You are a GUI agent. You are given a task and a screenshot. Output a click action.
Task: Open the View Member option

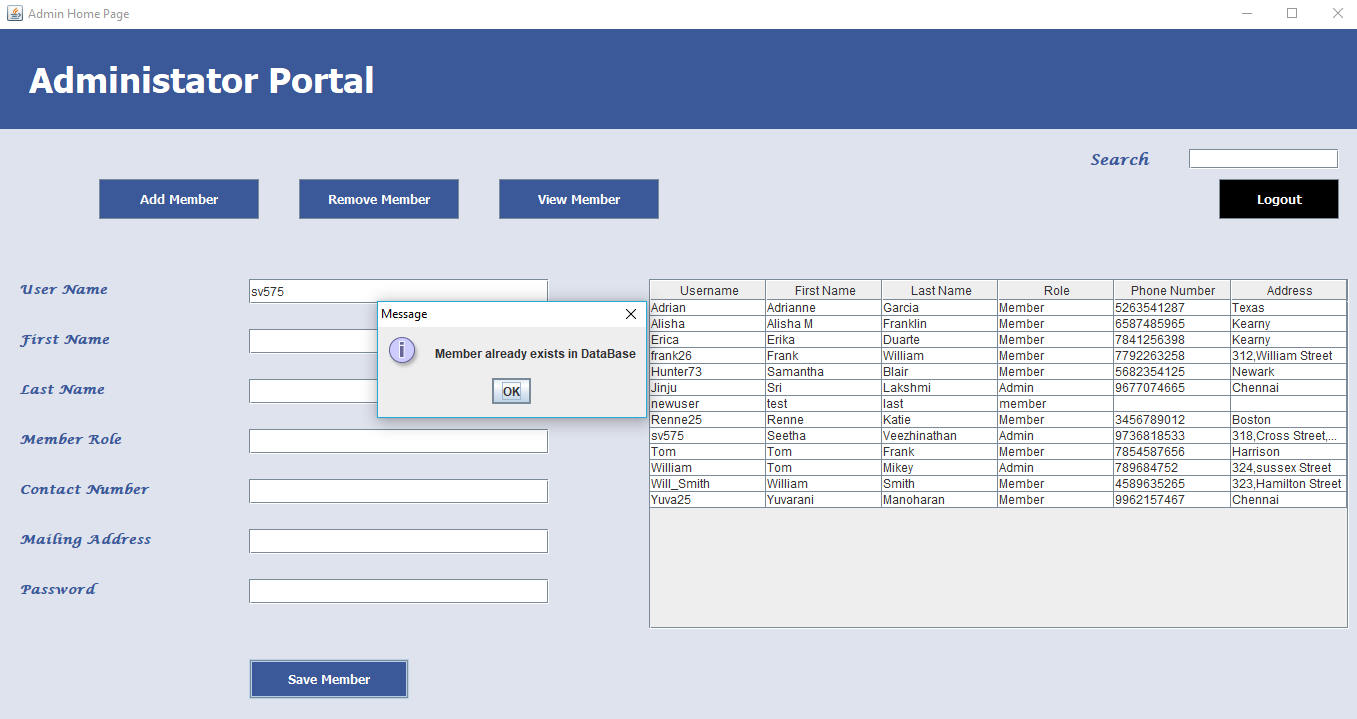coord(578,199)
